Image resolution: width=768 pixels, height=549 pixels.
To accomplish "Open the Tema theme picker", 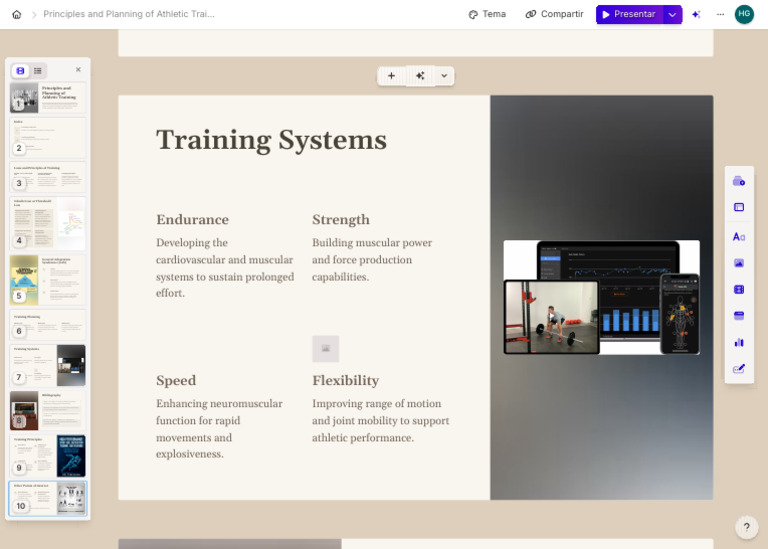I will pos(487,14).
